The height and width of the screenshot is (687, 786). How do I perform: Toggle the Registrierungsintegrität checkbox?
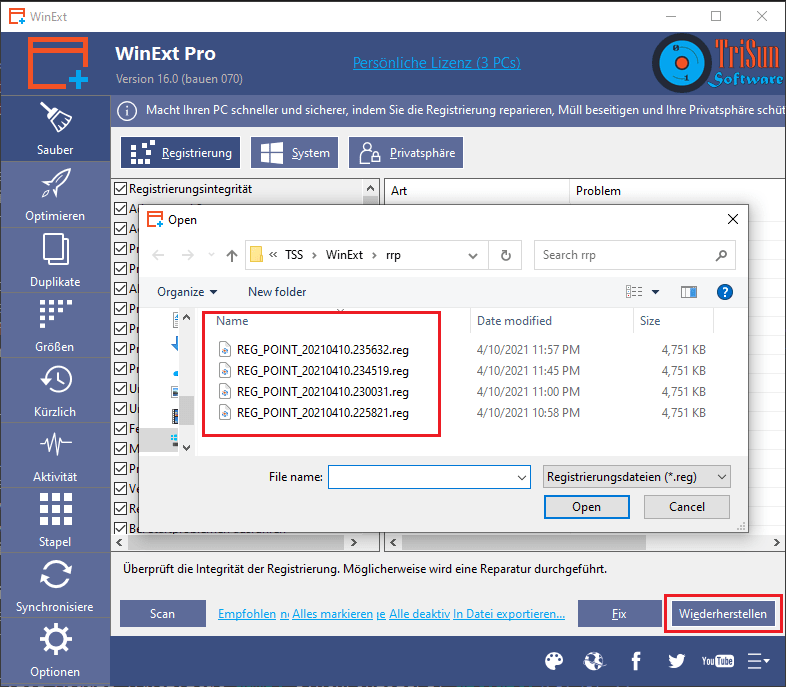[120, 189]
